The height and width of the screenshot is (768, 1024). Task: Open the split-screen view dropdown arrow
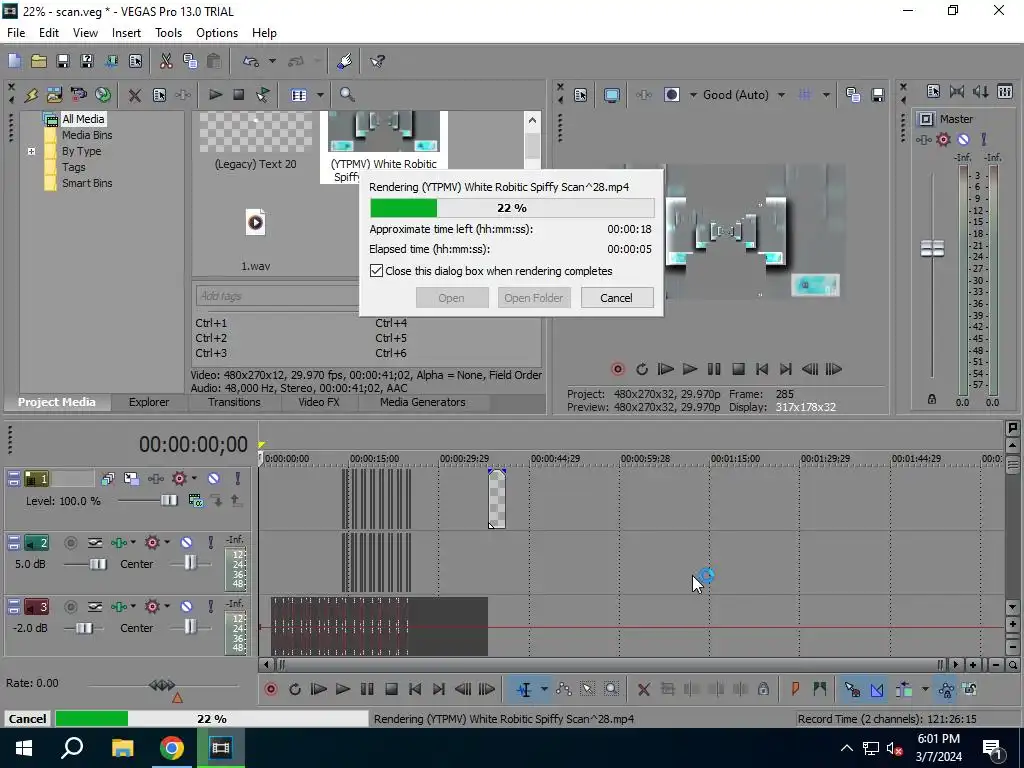tap(693, 95)
